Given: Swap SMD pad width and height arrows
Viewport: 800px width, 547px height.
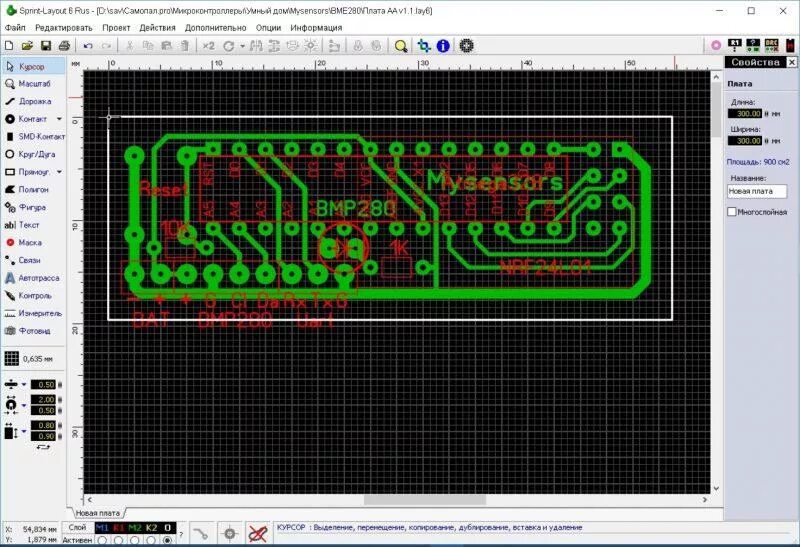Looking at the screenshot, I should 43,447.
